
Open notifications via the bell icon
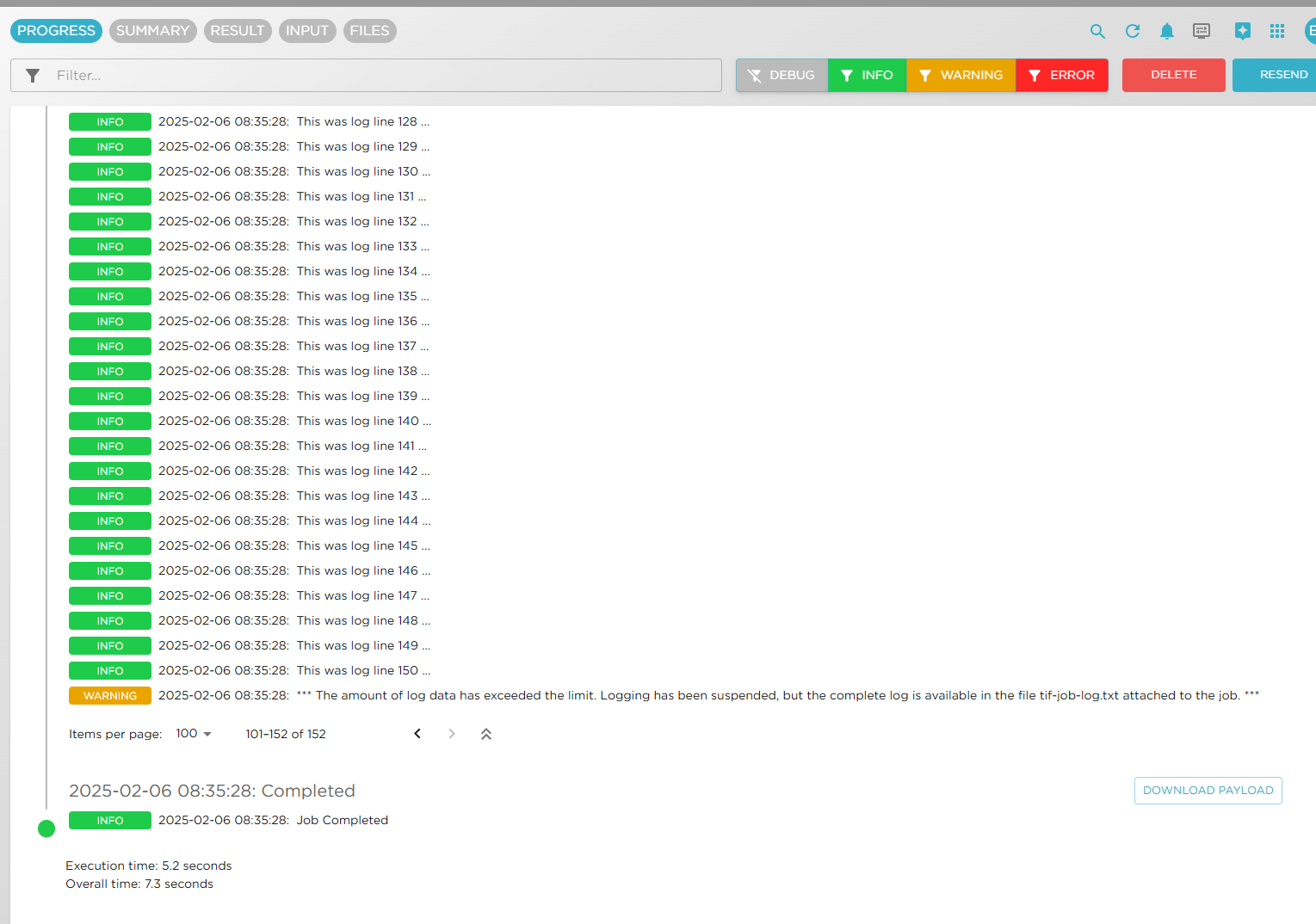click(x=1166, y=31)
